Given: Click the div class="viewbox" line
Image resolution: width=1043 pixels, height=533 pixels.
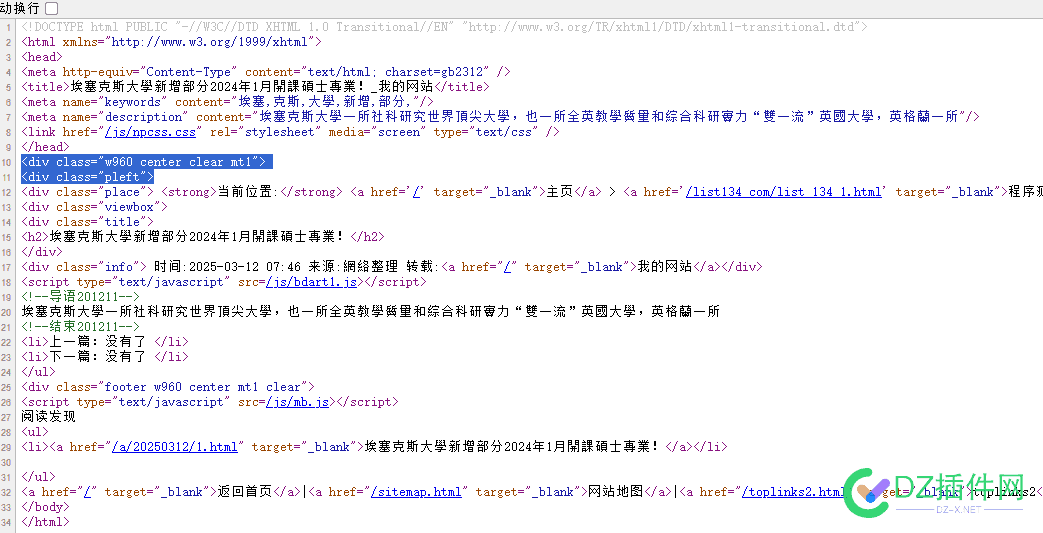Looking at the screenshot, I should pyautogui.click(x=94, y=206).
